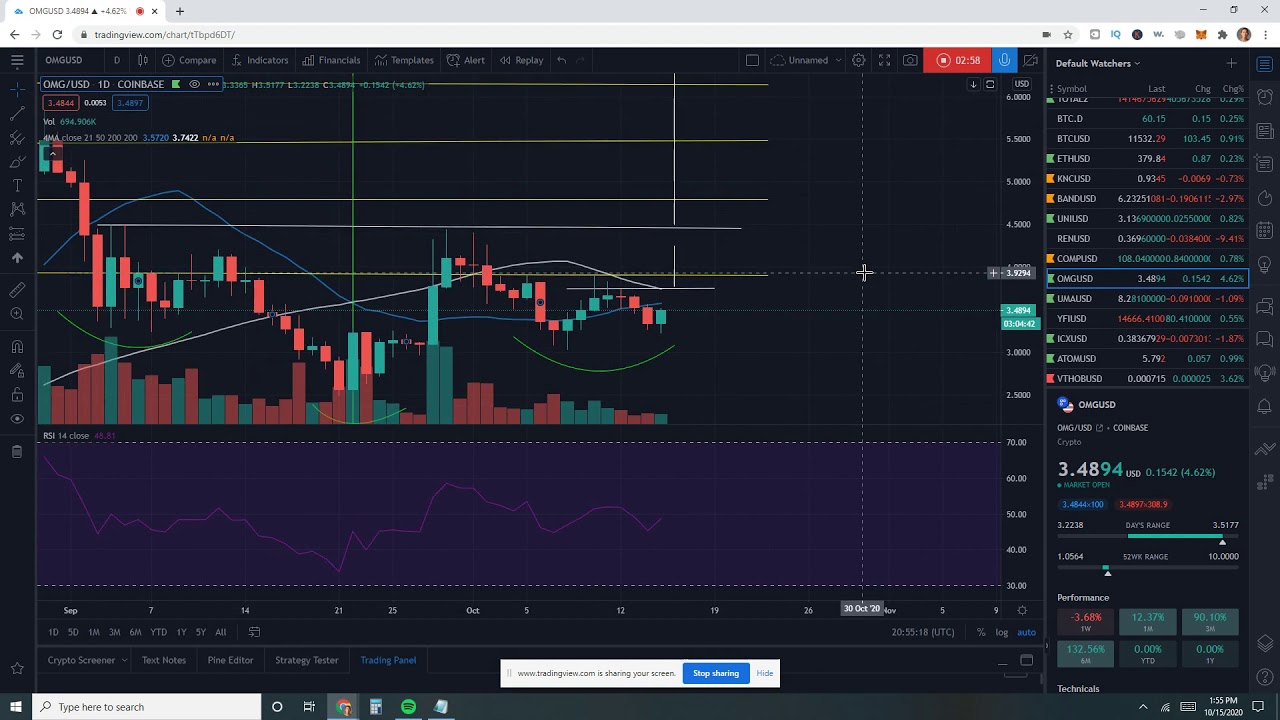The image size is (1280, 720).
Task: Open the trash remove drawings tool
Action: tap(17, 452)
